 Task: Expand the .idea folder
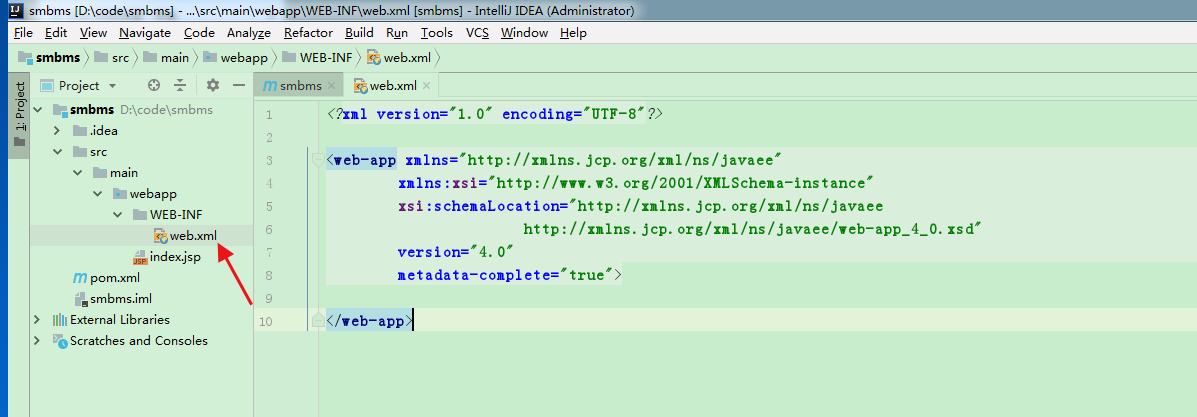(x=57, y=131)
